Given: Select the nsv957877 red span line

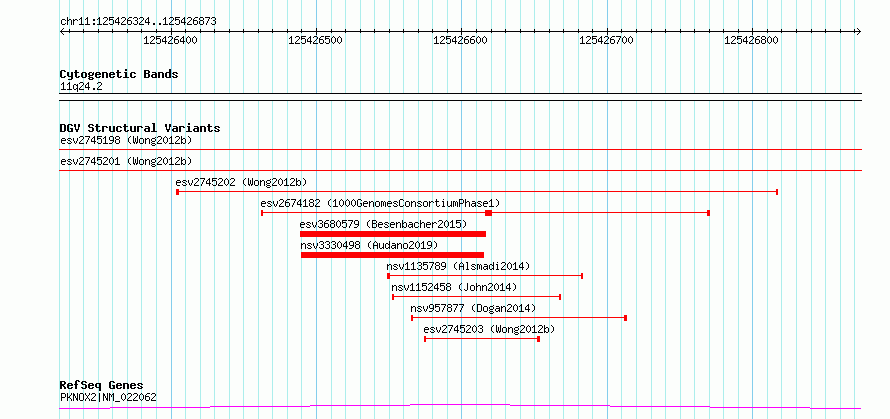Looking at the screenshot, I should coord(519,318).
